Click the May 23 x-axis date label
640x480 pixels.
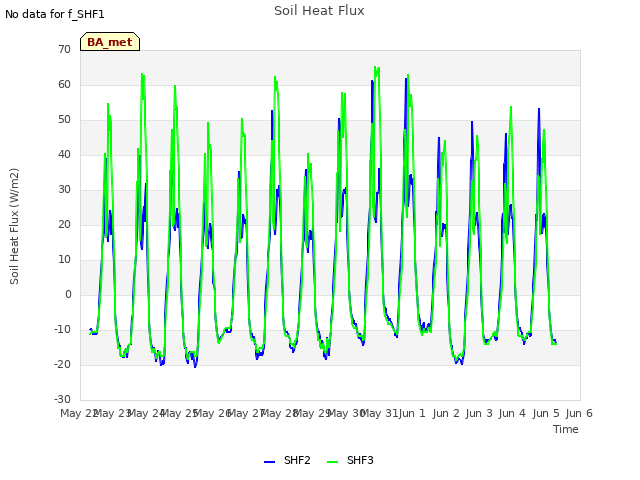pyautogui.click(x=113, y=413)
